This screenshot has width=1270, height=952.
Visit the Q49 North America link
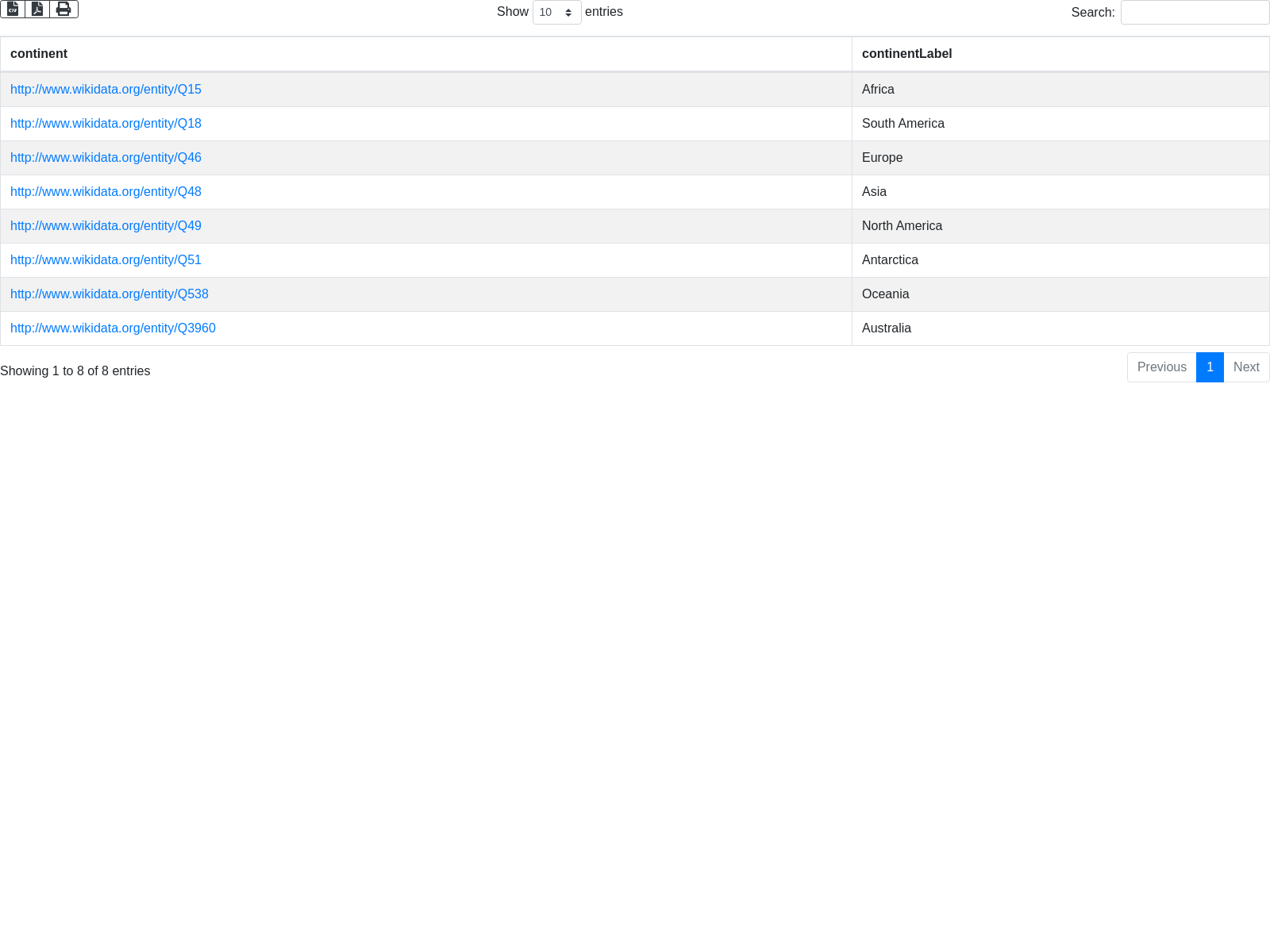pos(106,226)
